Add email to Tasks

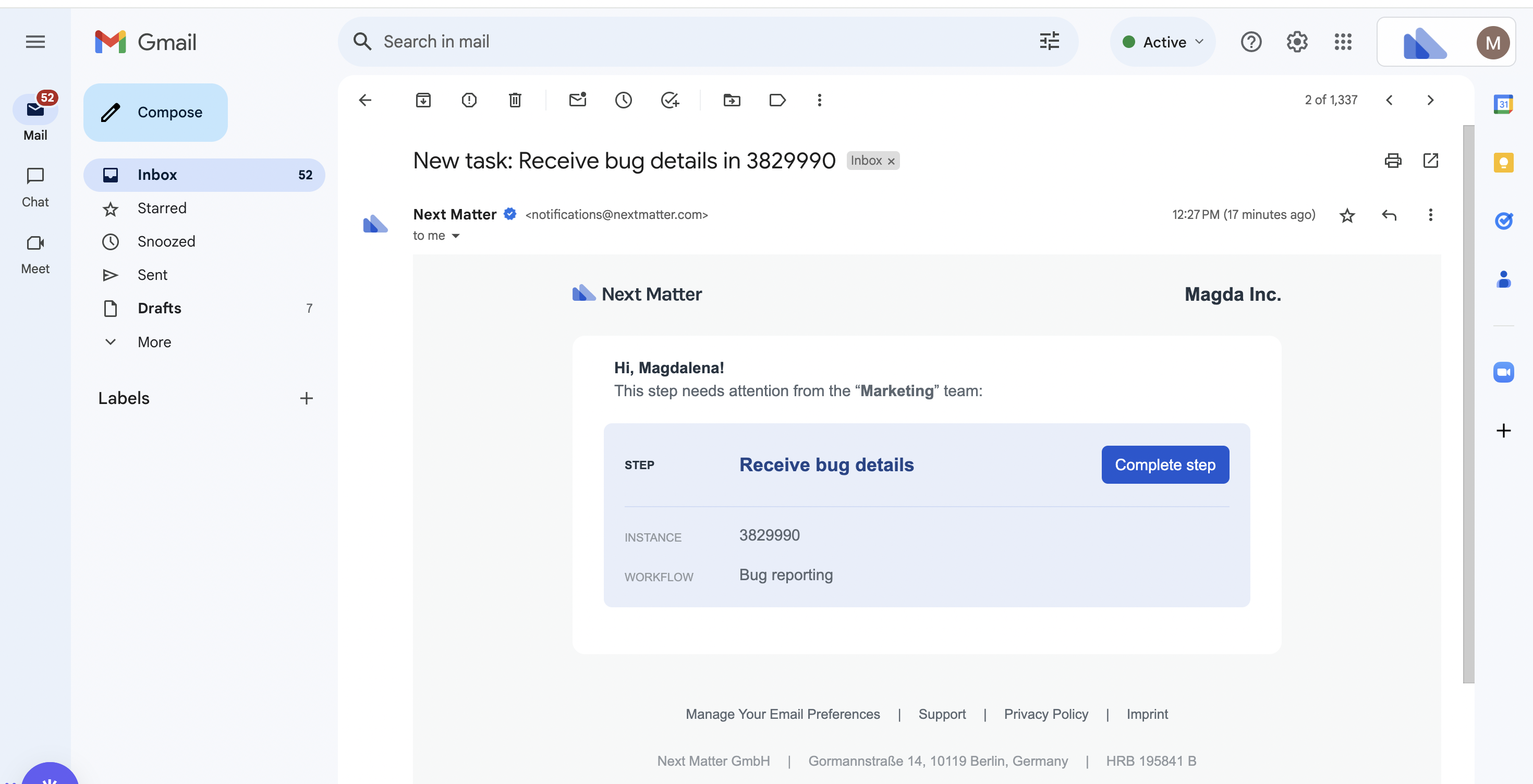click(x=670, y=100)
